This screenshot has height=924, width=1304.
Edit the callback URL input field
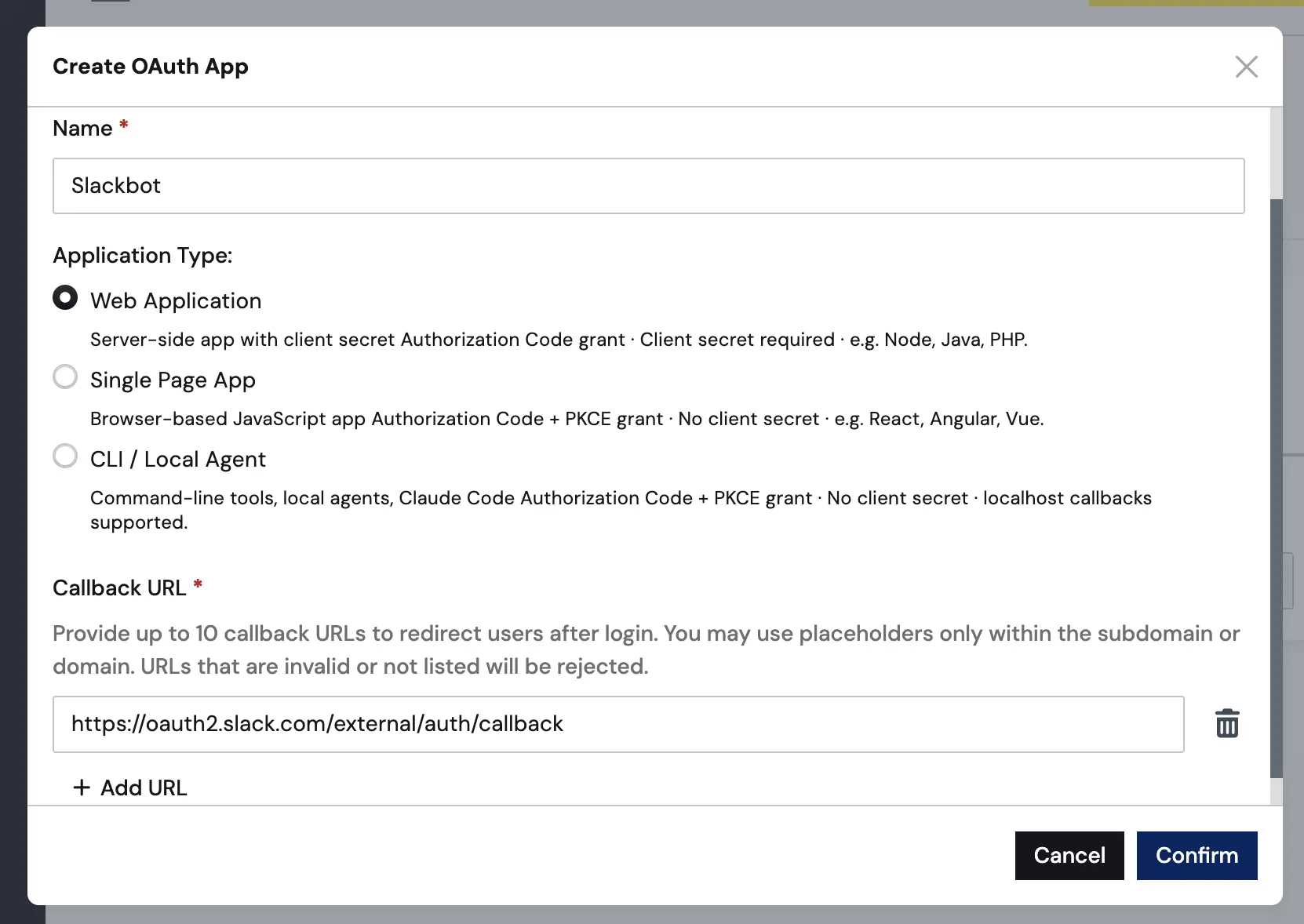coord(618,724)
